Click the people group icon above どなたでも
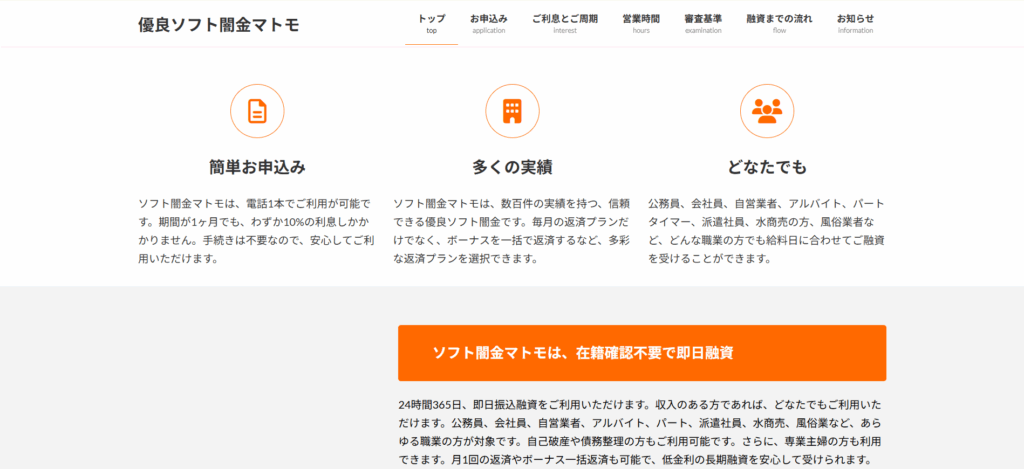The height and width of the screenshot is (469, 1024). pyautogui.click(x=767, y=111)
